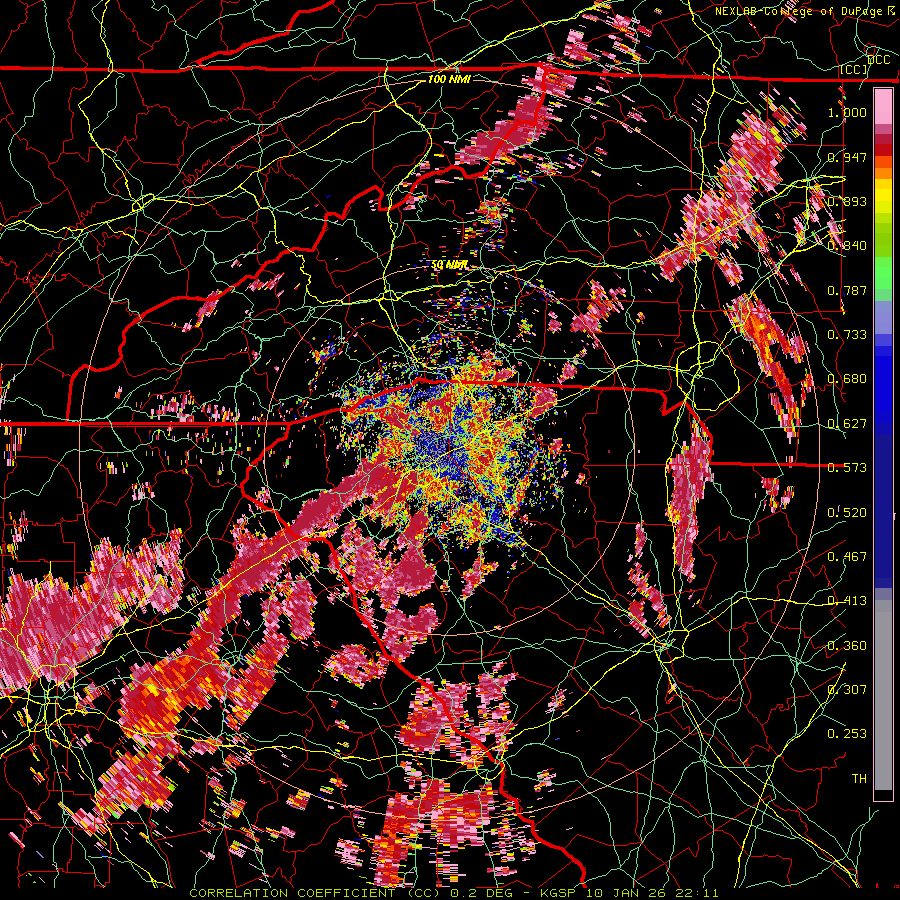Select the 0.893 legend value

847,201
